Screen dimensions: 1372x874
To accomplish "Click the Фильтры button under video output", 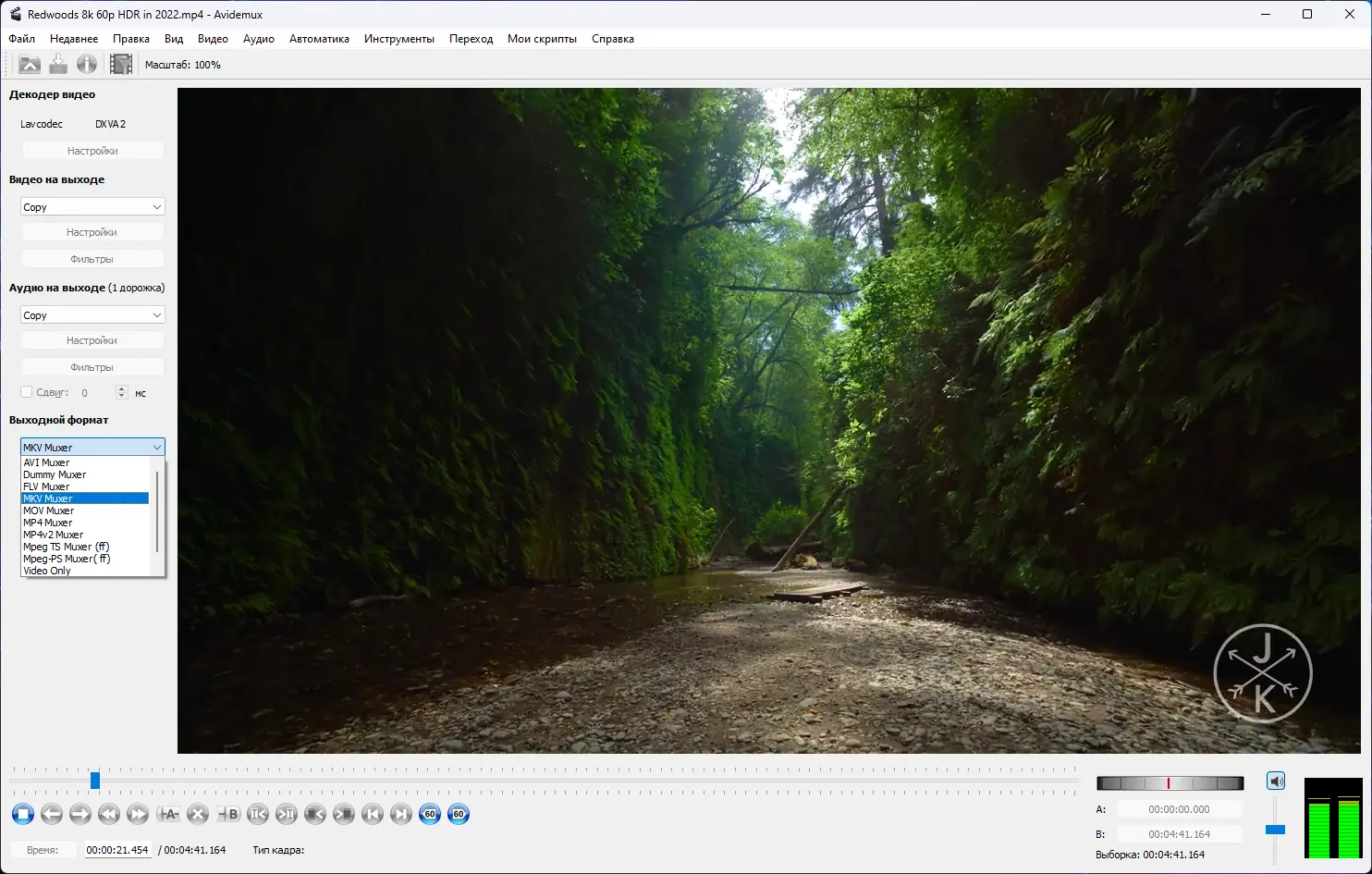I will (x=92, y=259).
